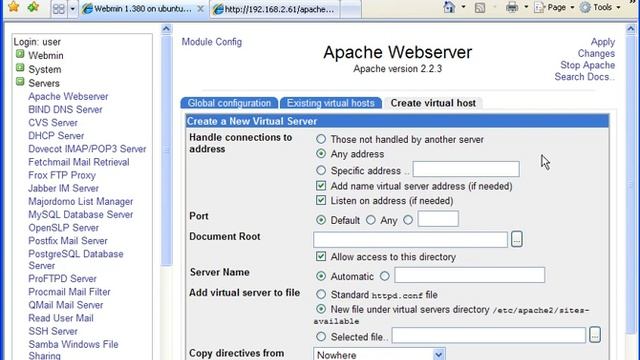
Task: Open the Home button dropdown arrow
Action: (x=463, y=7)
